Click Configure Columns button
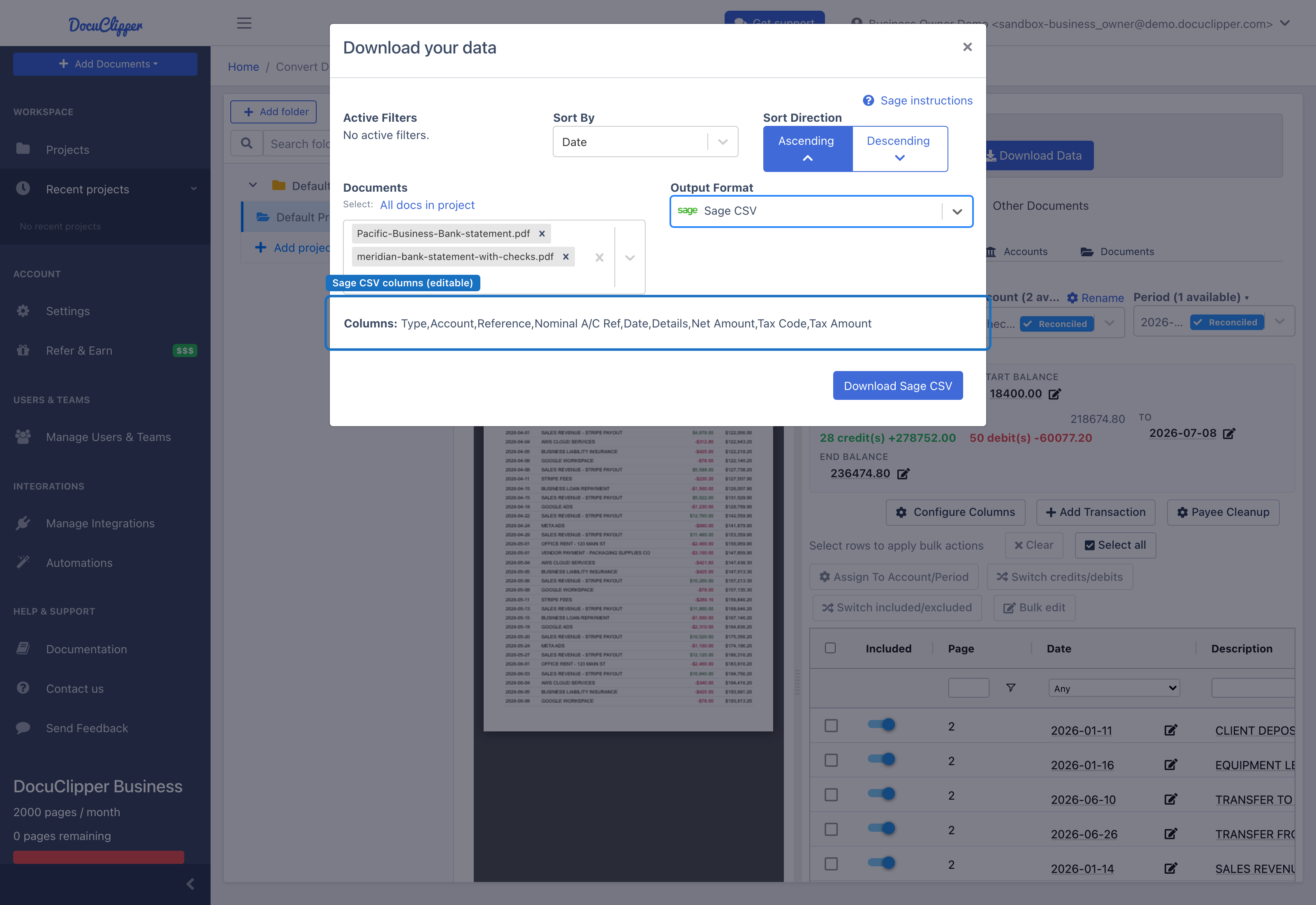 [955, 512]
